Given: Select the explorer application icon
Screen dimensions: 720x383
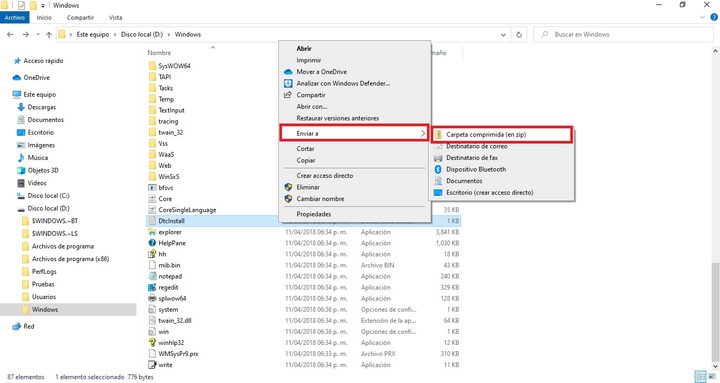Looking at the screenshot, I should point(152,232).
